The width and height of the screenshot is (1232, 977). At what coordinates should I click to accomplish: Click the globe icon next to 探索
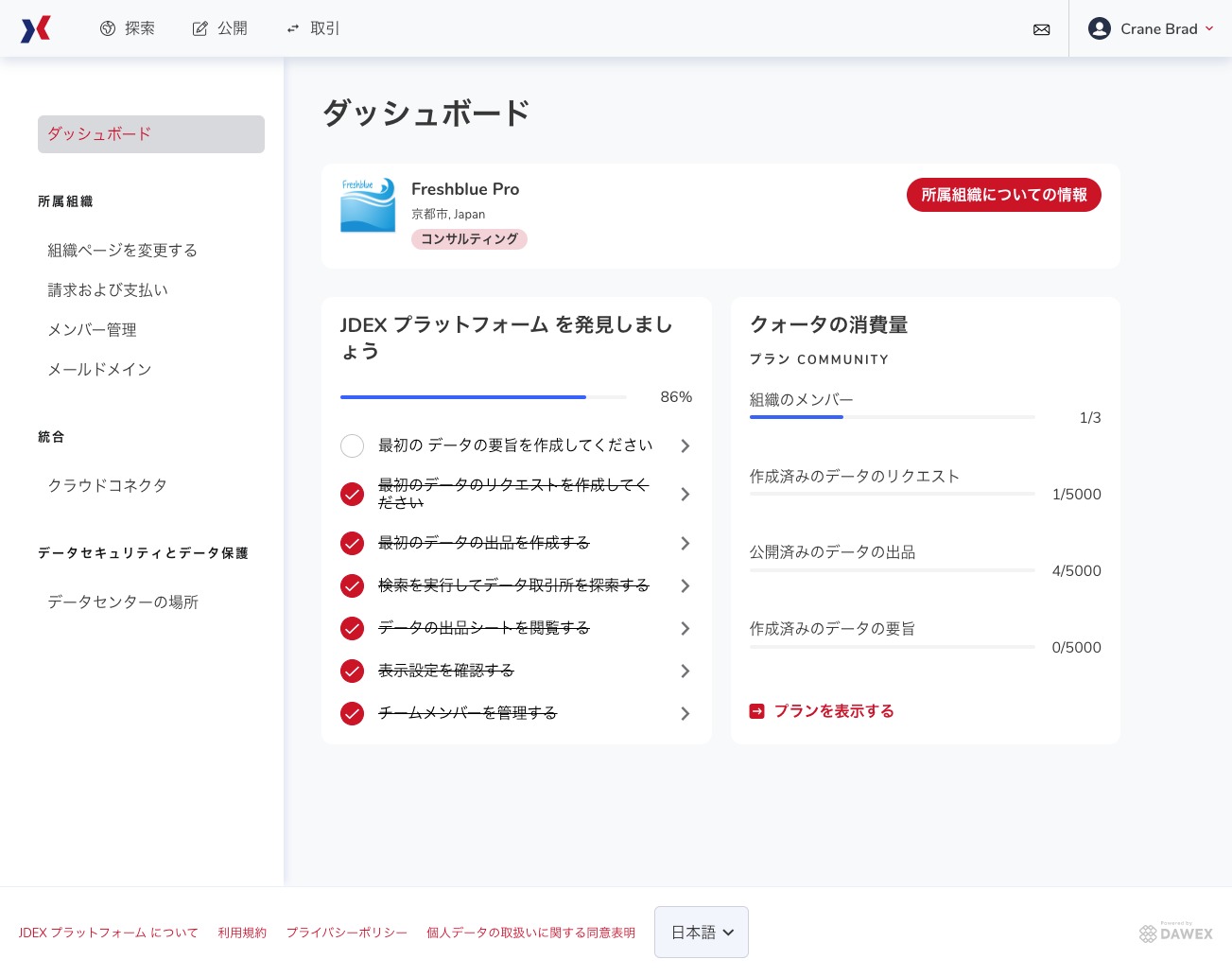click(x=108, y=29)
